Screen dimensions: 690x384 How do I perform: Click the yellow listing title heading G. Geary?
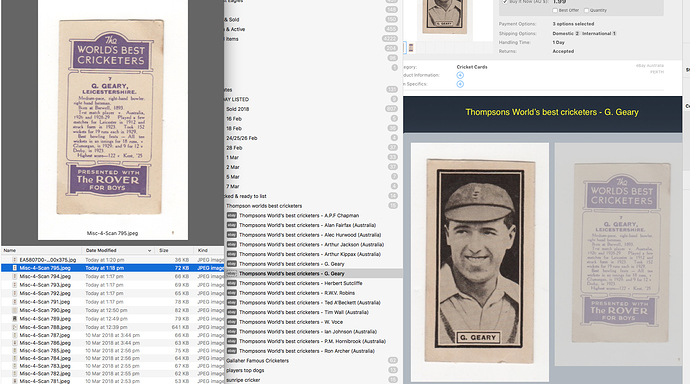[x=552, y=112]
